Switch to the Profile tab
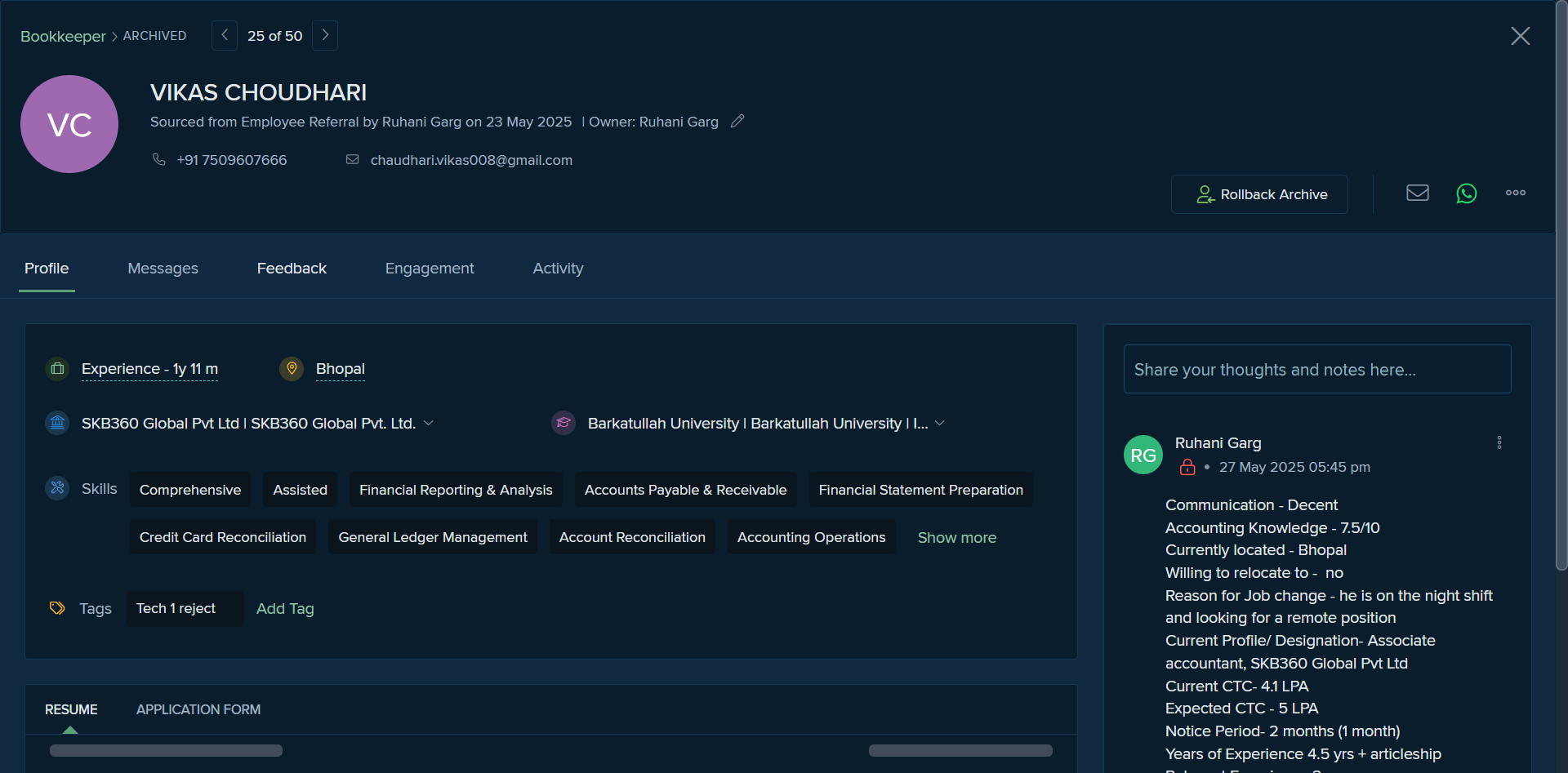 tap(47, 269)
